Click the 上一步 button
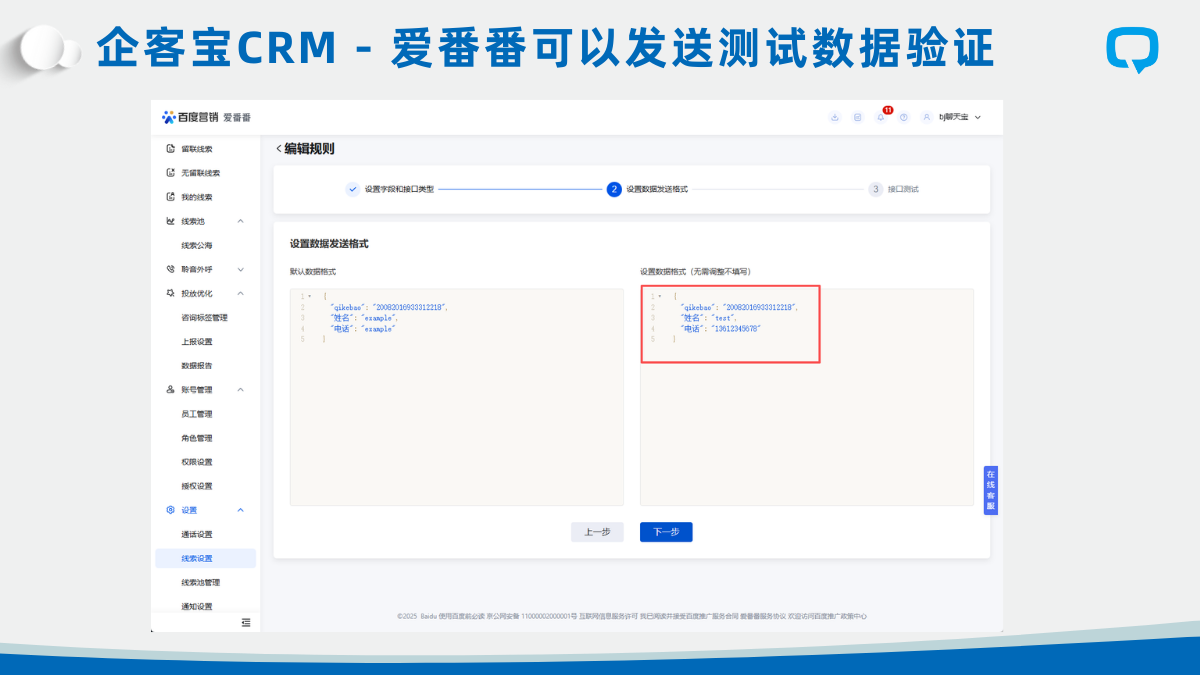The width and height of the screenshot is (1200, 675). 597,532
